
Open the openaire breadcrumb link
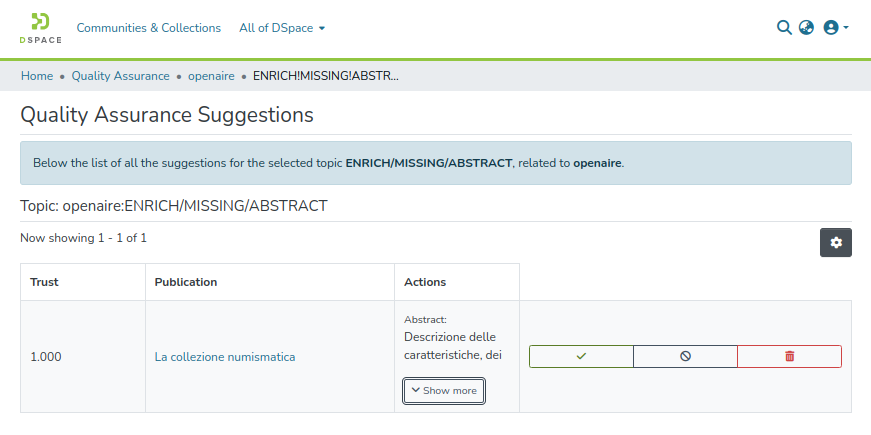[x=211, y=76]
